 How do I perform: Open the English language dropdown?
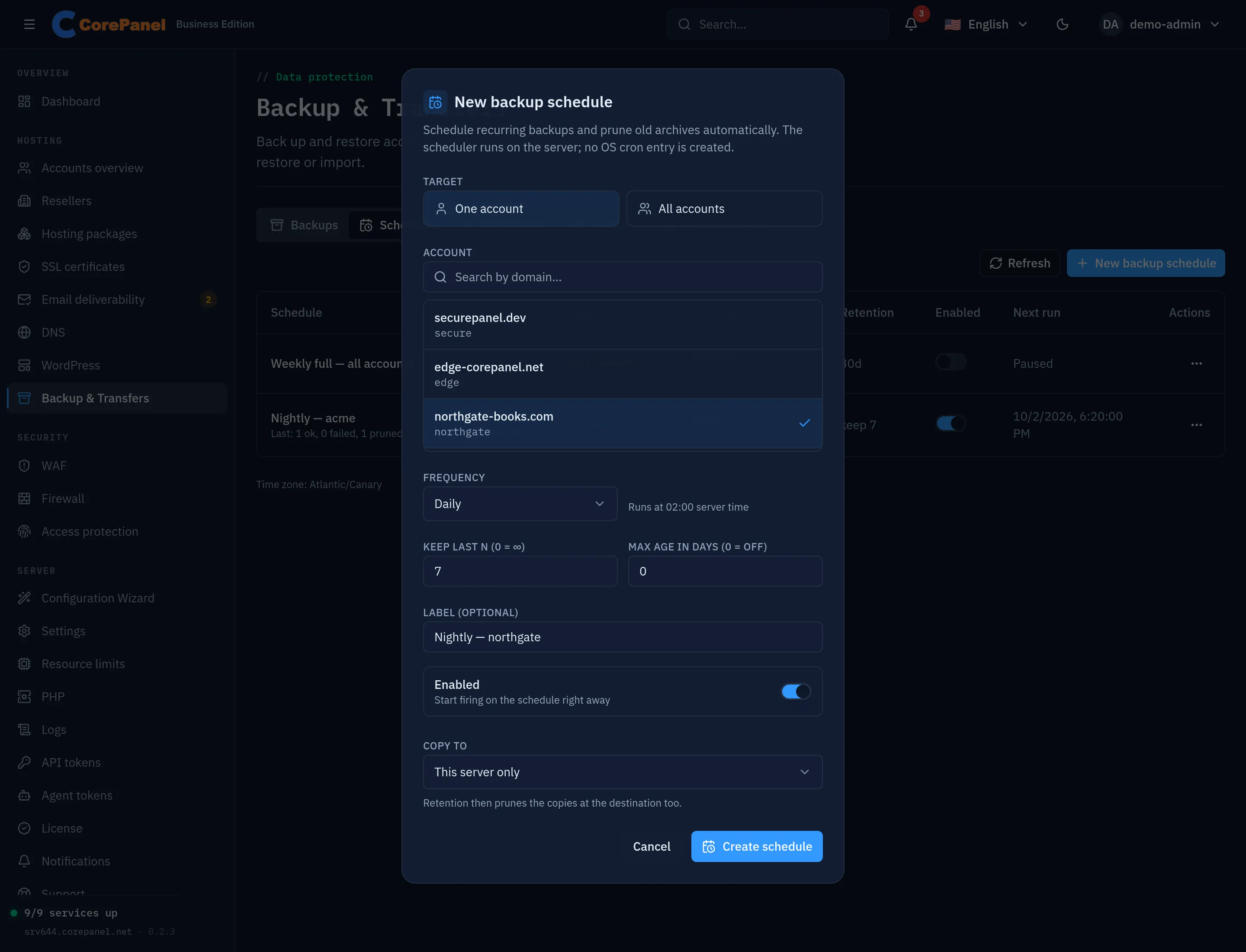(x=986, y=24)
